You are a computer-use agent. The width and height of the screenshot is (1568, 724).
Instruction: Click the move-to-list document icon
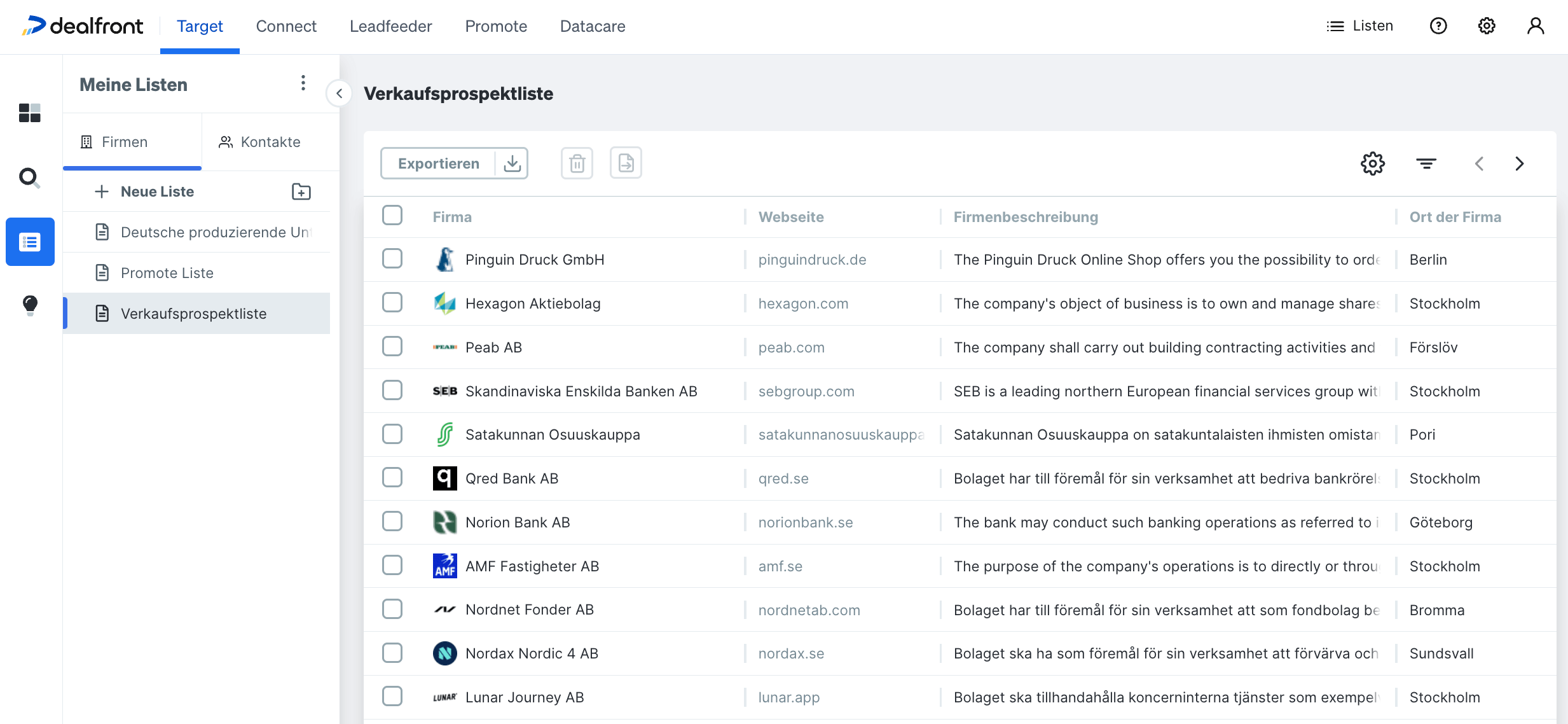[626, 164]
